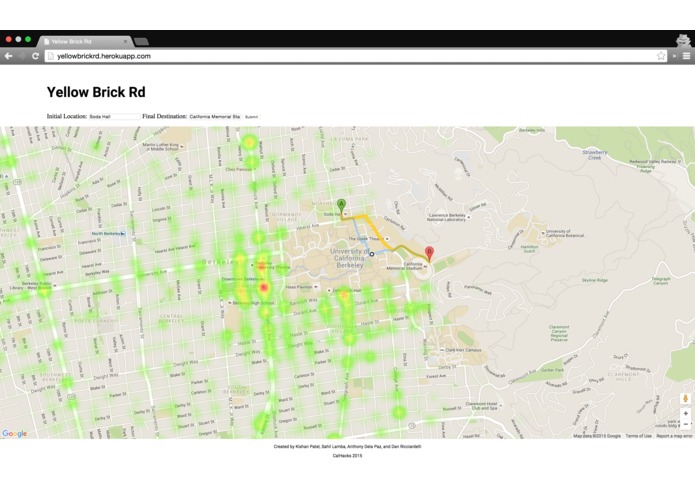Zoom out with the map minus button
The height and width of the screenshot is (494, 695).
click(686, 424)
